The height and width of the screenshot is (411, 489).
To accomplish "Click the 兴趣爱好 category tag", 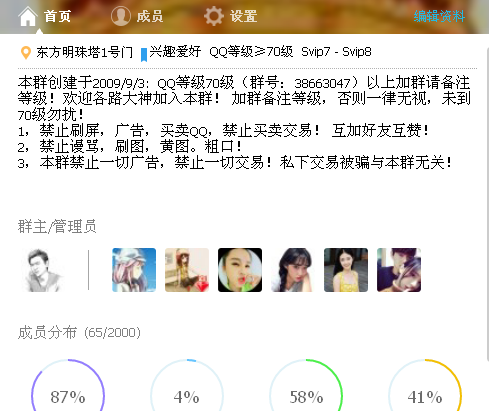I will [x=175, y=52].
